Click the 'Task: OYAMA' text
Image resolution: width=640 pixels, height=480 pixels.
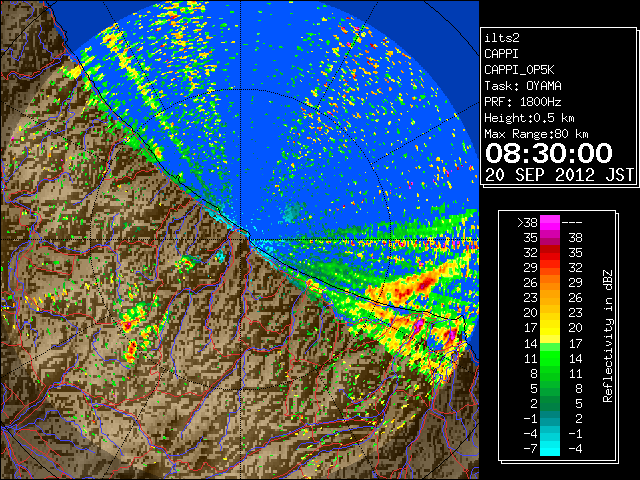(x=523, y=86)
